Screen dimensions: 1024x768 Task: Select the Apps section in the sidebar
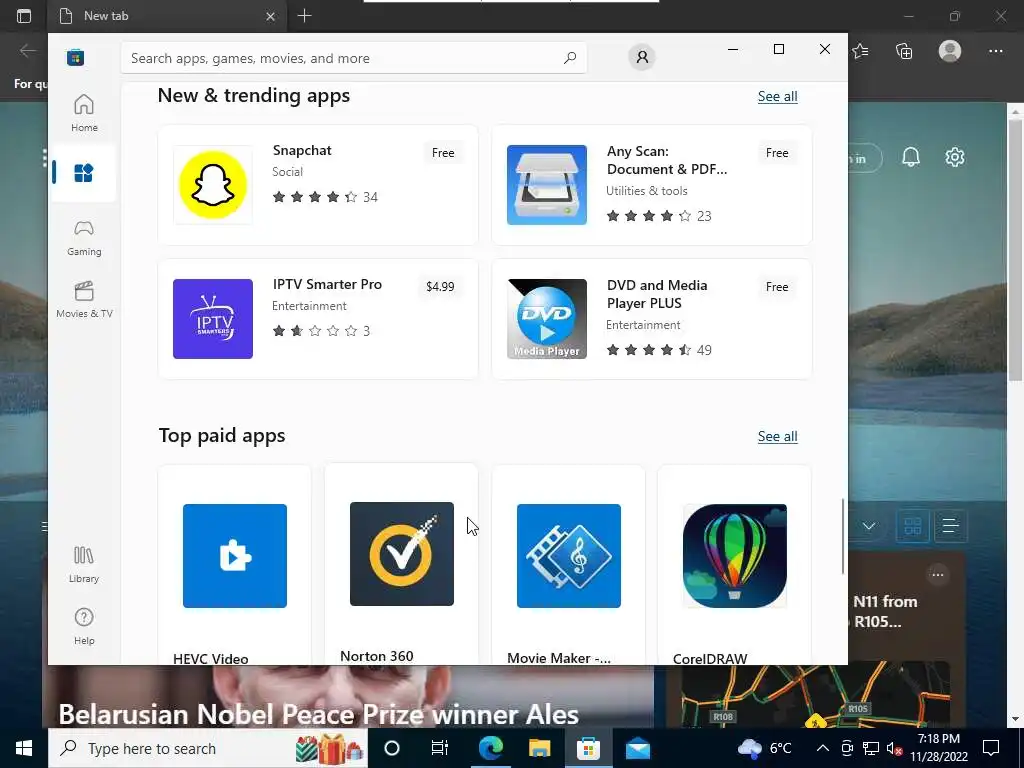84,173
